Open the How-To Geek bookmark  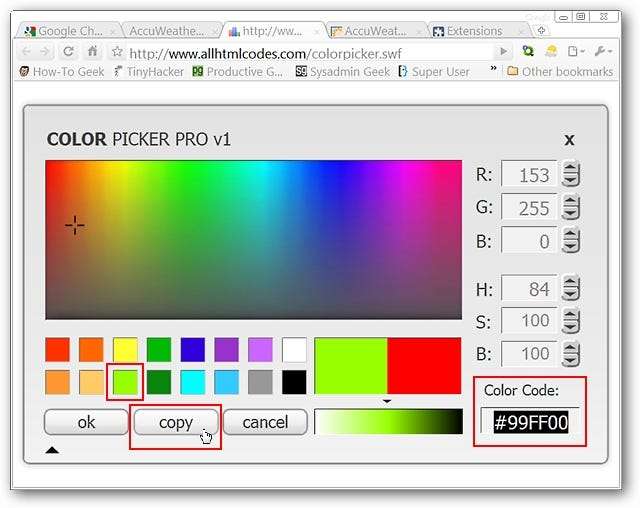pos(62,72)
